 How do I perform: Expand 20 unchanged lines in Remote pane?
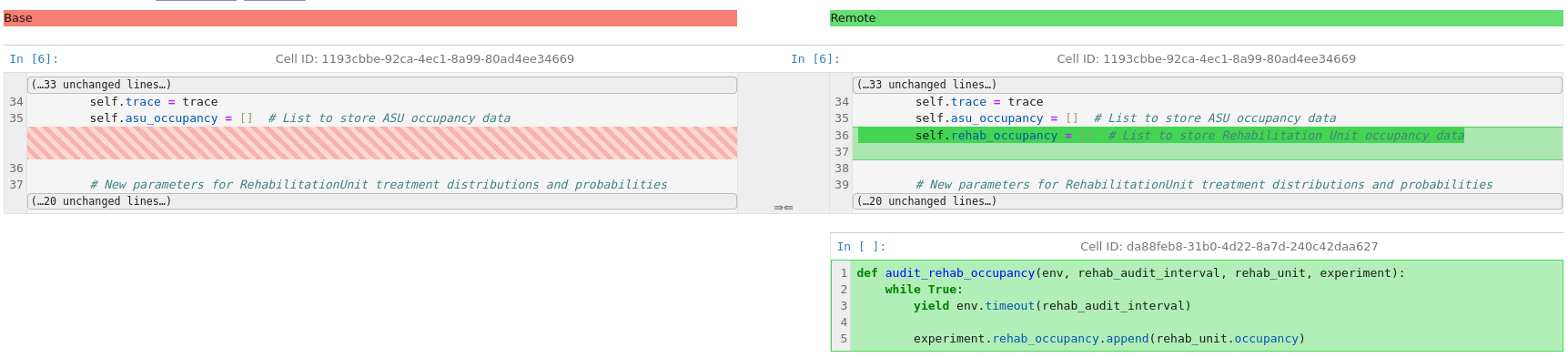pyautogui.click(x=1207, y=201)
